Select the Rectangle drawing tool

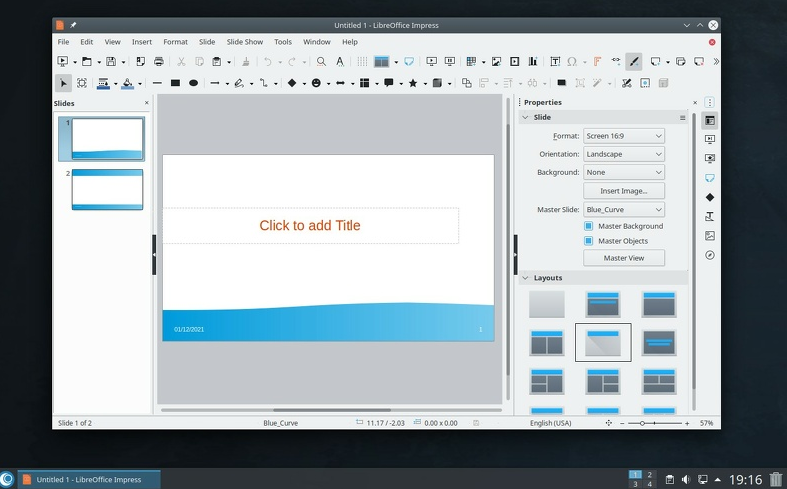[x=175, y=83]
